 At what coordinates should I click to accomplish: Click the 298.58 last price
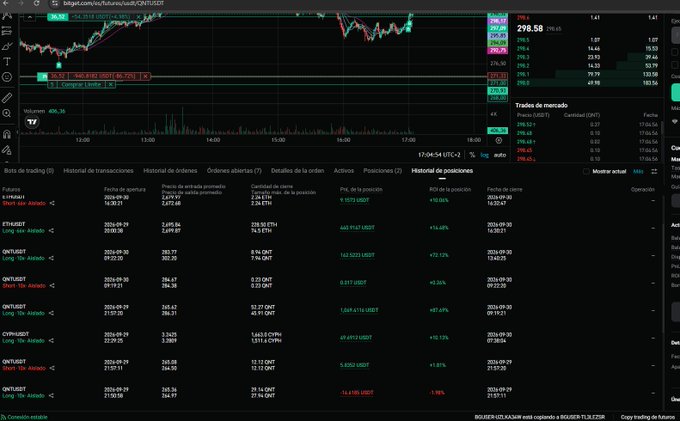click(530, 29)
